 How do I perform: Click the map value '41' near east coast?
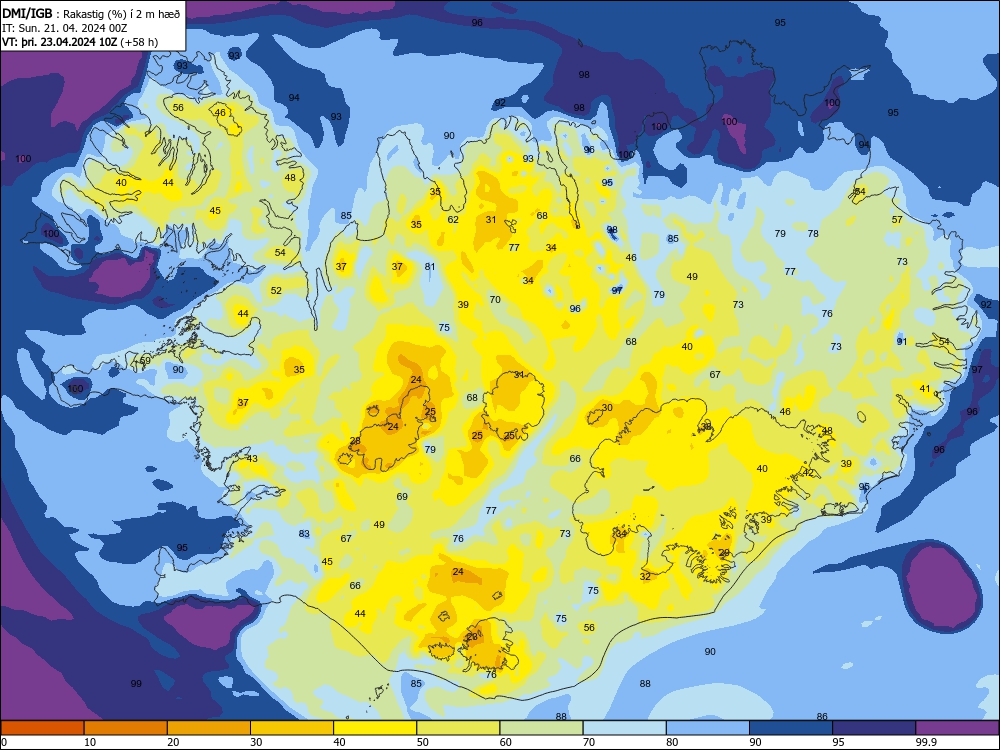point(925,388)
